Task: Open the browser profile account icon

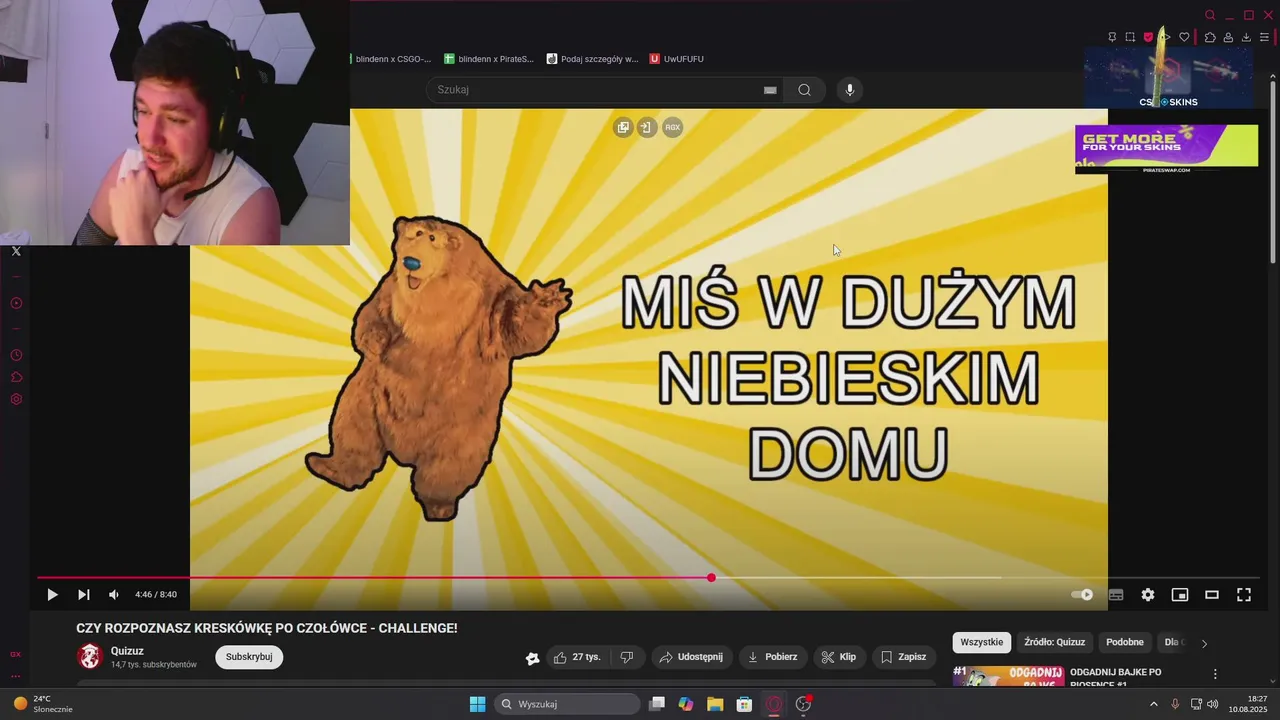Action: 1228,37
